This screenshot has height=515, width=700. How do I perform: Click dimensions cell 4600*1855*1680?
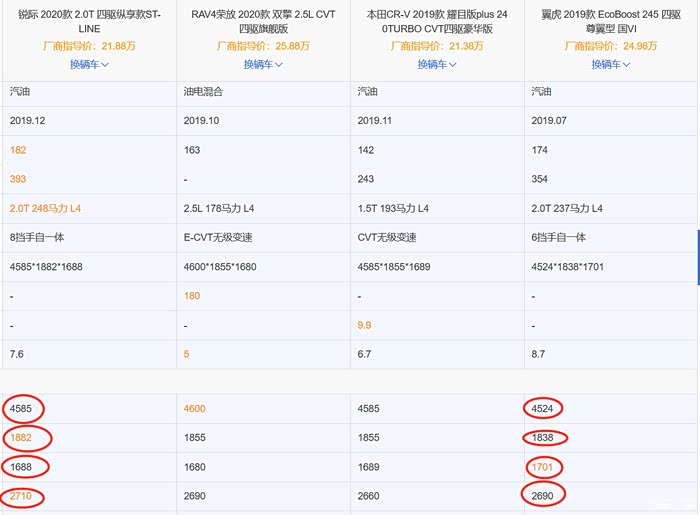click(220, 267)
